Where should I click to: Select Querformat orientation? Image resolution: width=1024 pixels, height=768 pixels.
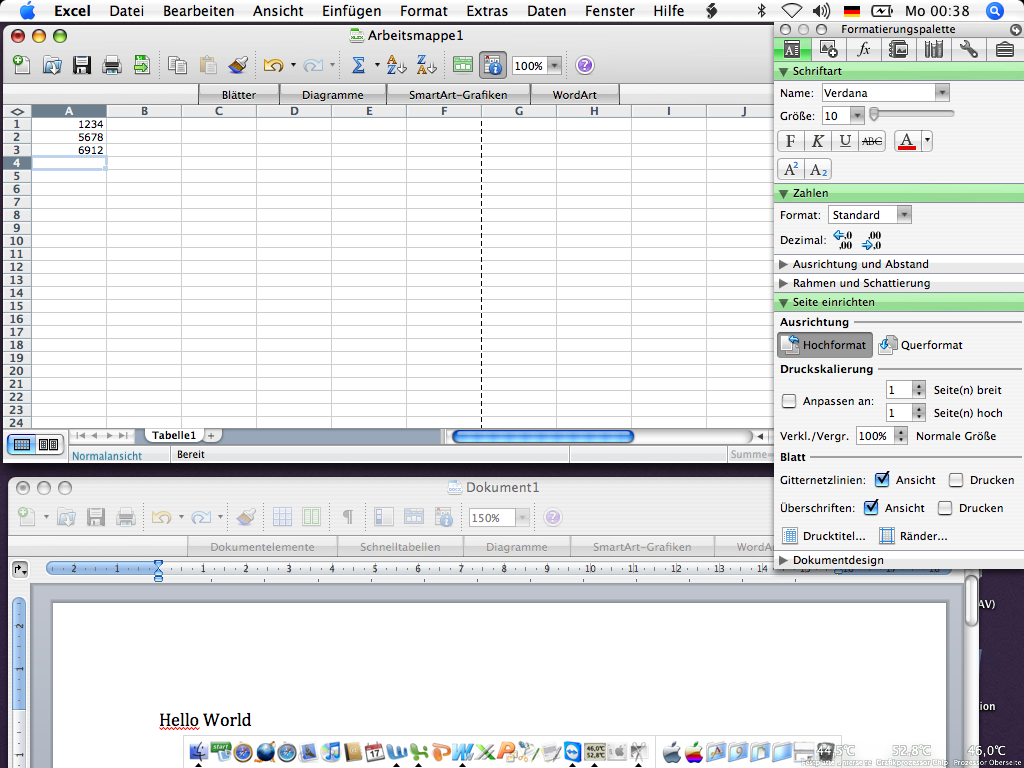click(x=920, y=345)
